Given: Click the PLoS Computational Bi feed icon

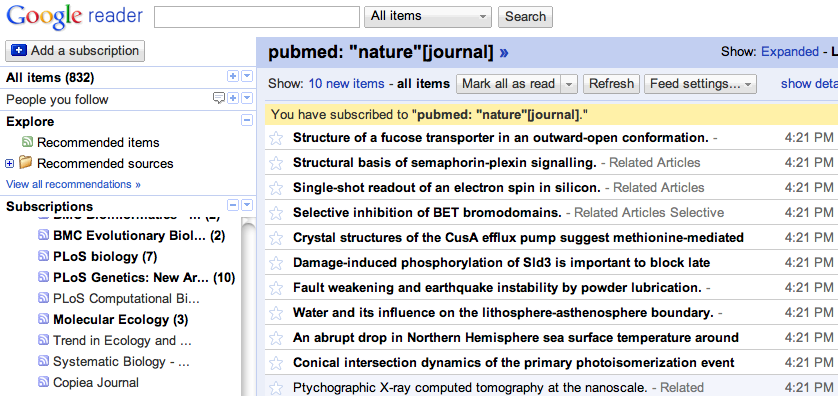Looking at the screenshot, I should tap(43, 298).
